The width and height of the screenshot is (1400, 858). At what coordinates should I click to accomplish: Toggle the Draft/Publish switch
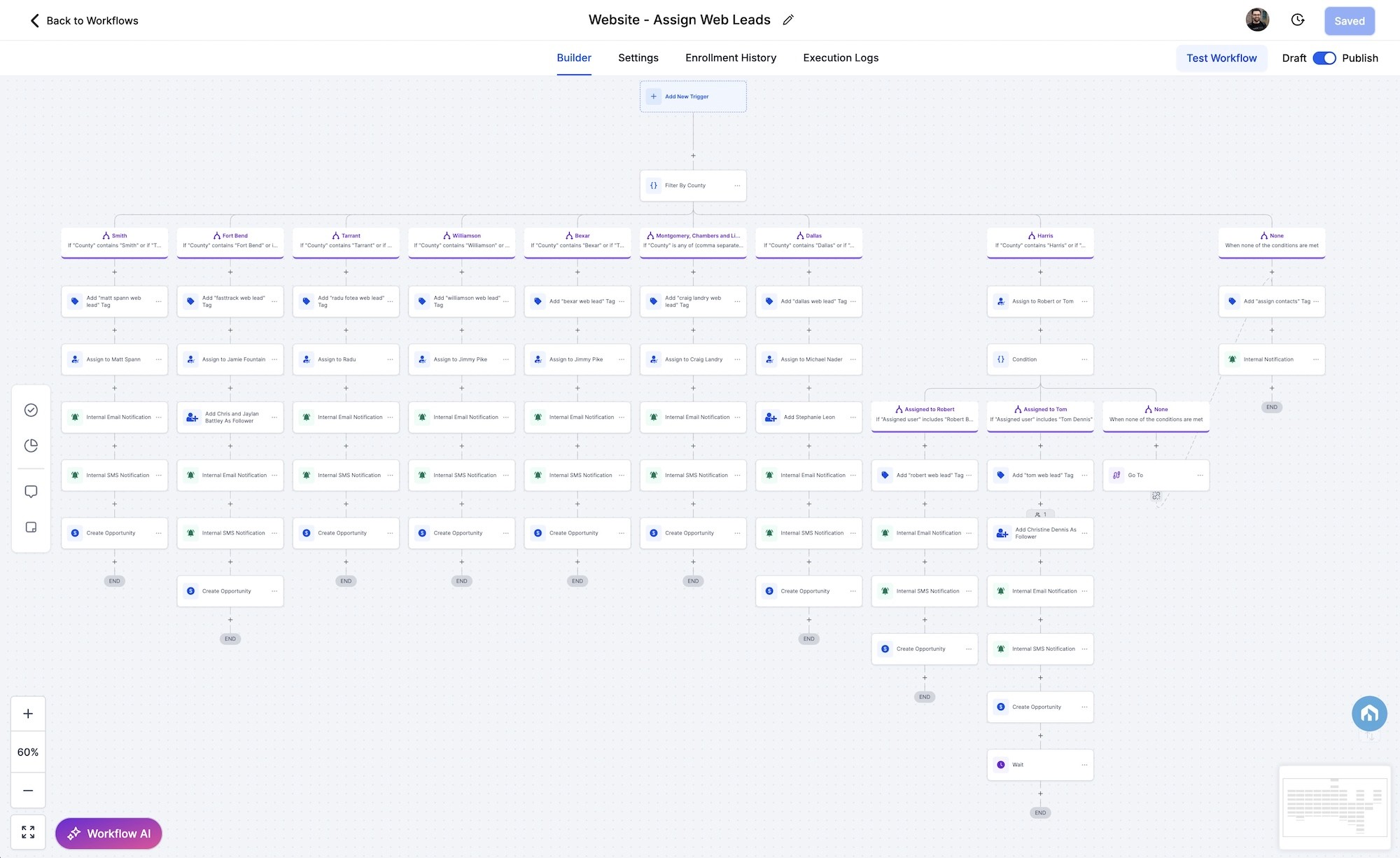tap(1324, 58)
